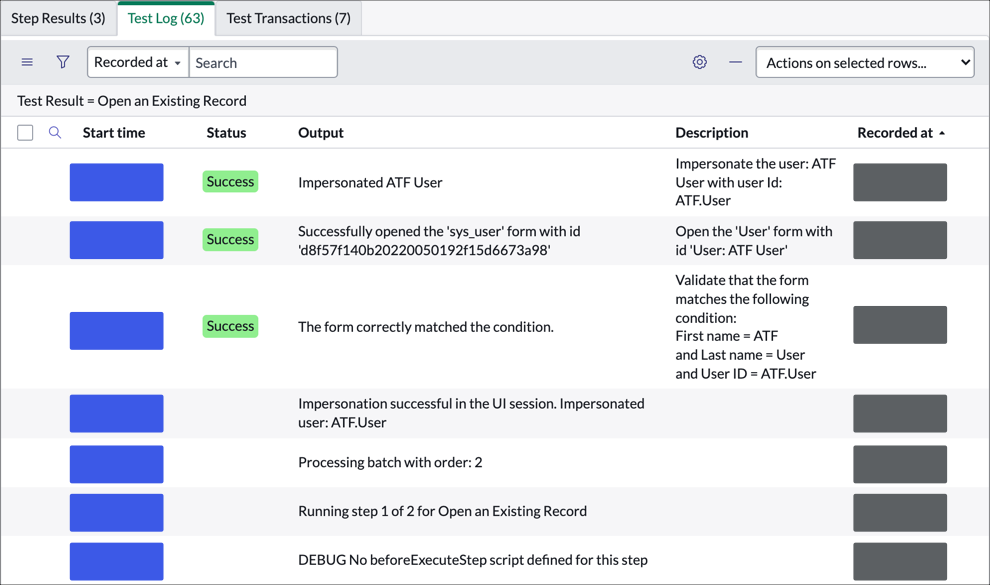Select the Test Log tab
This screenshot has width=990, height=585.
166,18
